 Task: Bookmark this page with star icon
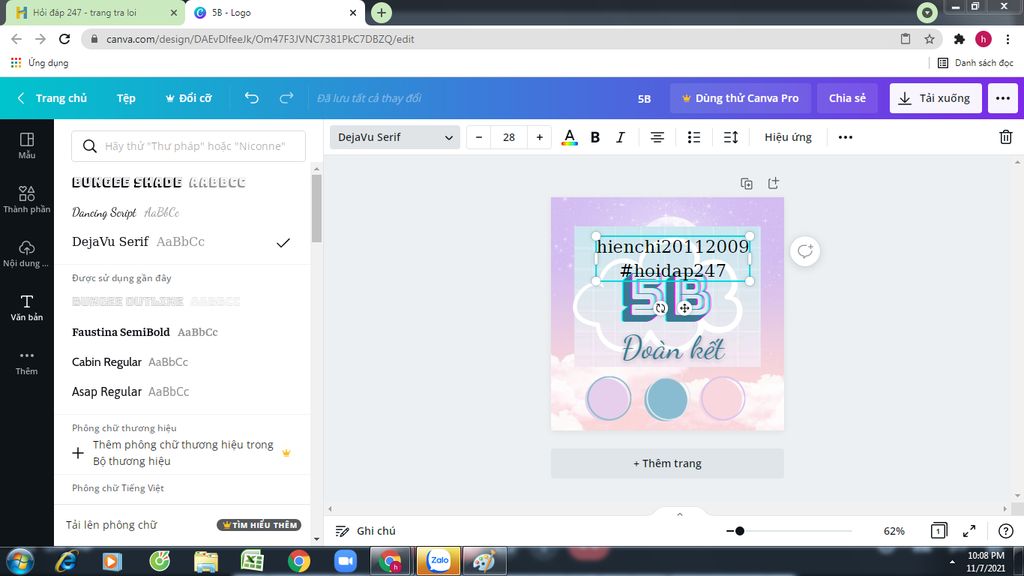point(929,39)
